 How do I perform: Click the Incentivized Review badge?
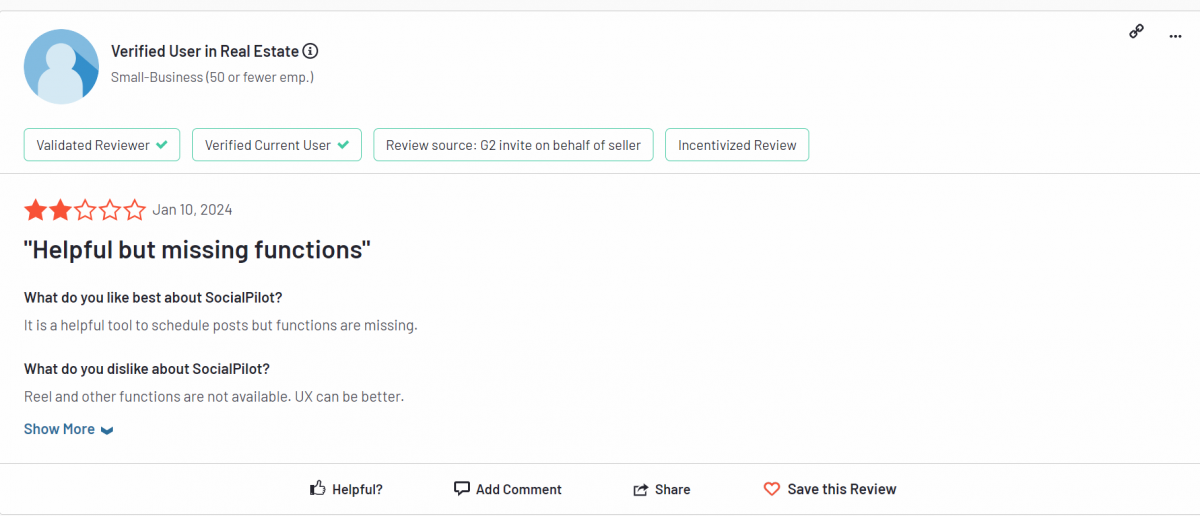pyautogui.click(x=737, y=145)
